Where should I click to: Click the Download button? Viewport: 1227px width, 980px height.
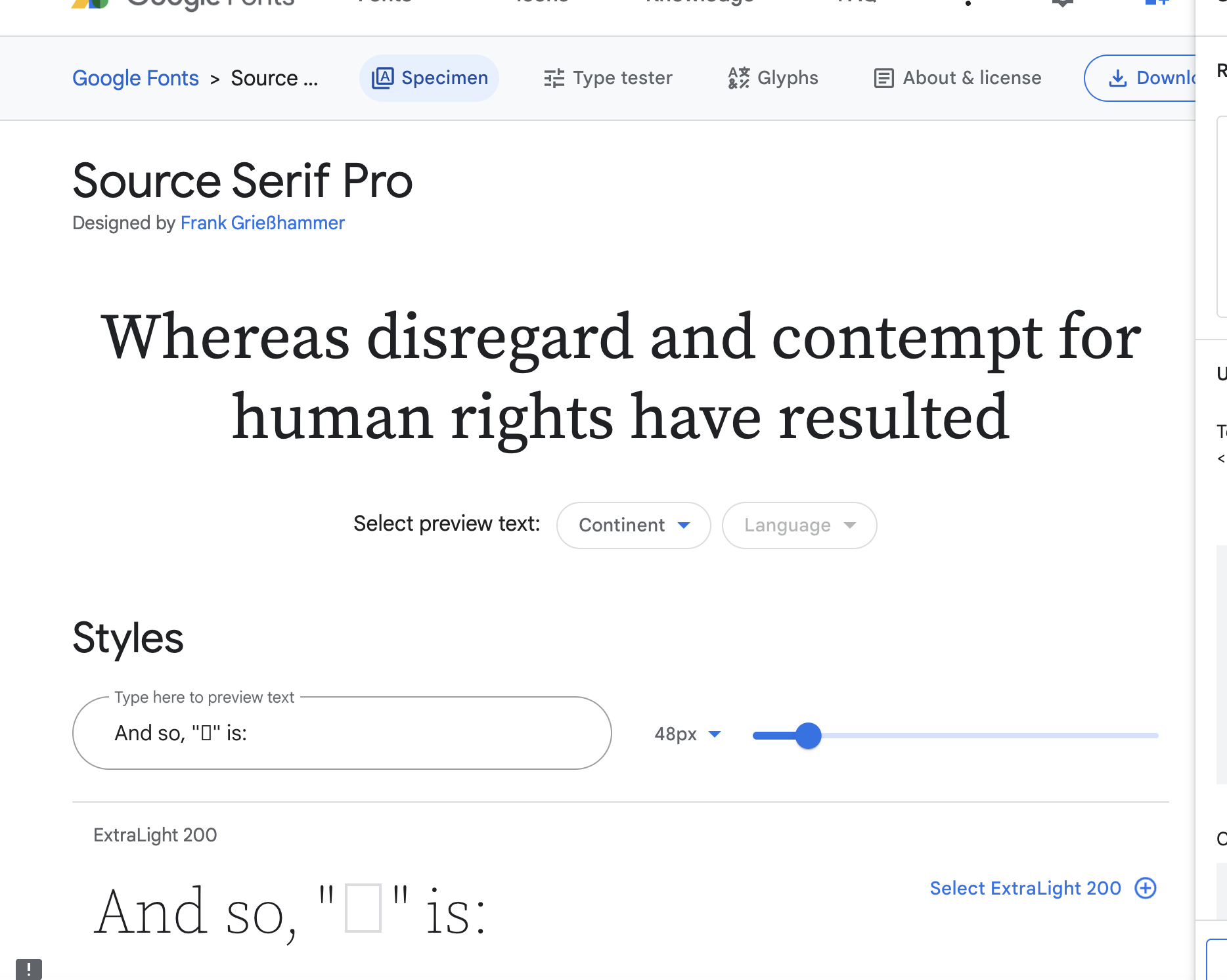coord(1140,78)
